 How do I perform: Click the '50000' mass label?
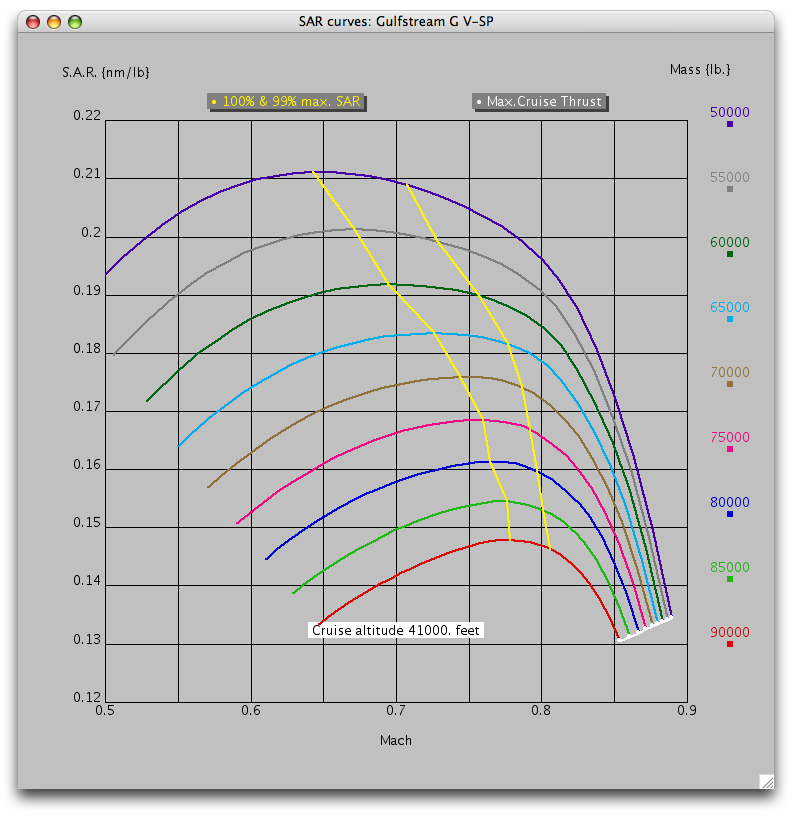pos(730,112)
